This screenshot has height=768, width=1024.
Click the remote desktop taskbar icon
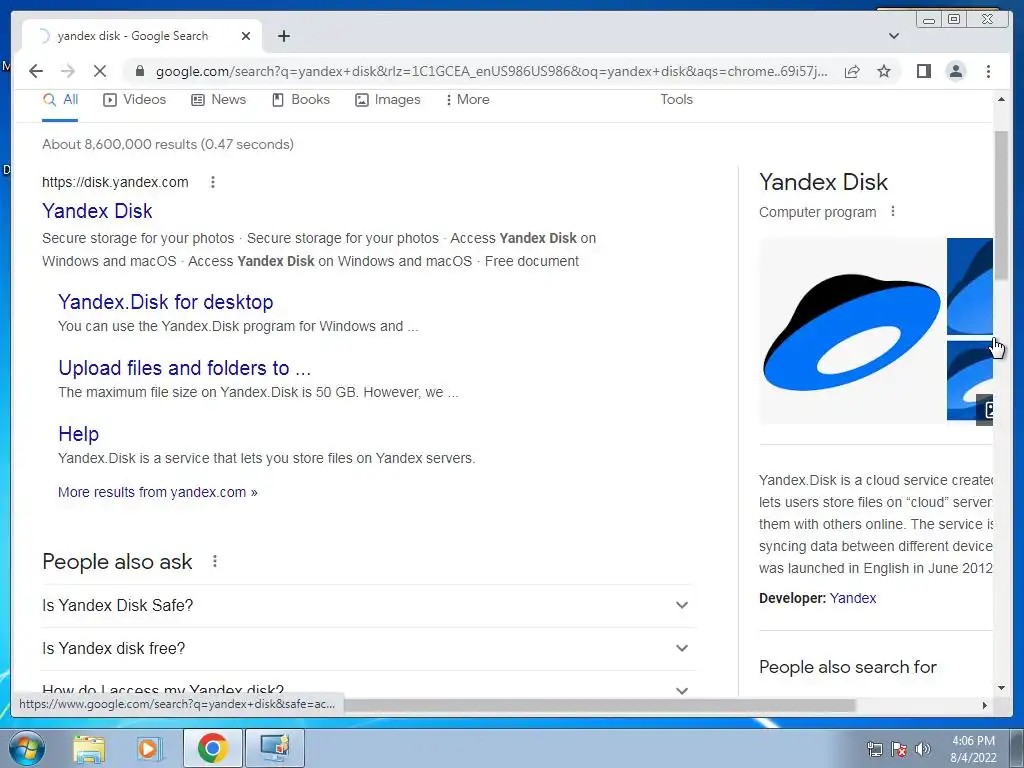coord(275,748)
